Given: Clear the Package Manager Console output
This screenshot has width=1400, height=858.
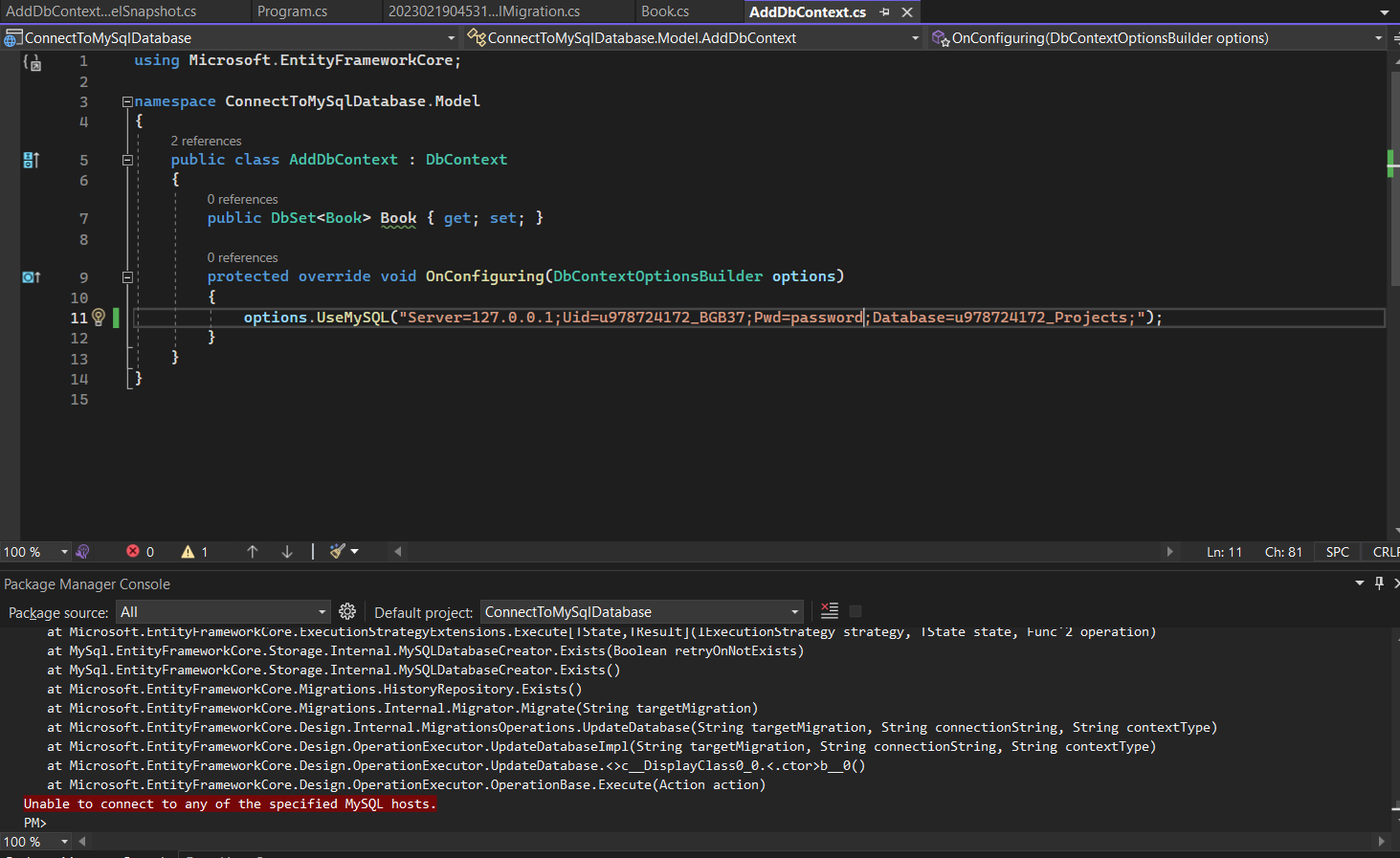Looking at the screenshot, I should tap(829, 610).
